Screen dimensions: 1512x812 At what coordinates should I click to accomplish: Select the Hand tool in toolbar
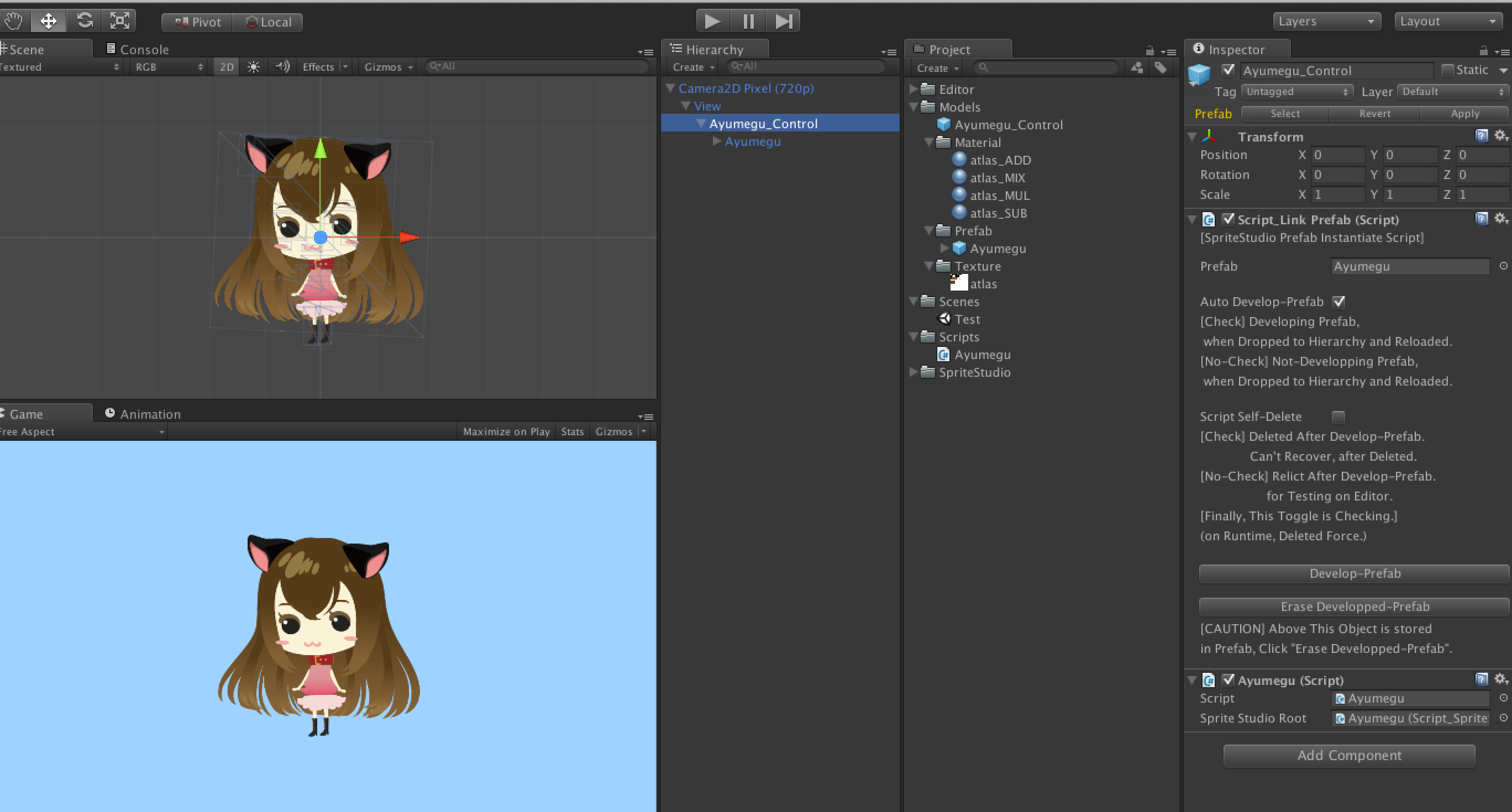click(13, 21)
